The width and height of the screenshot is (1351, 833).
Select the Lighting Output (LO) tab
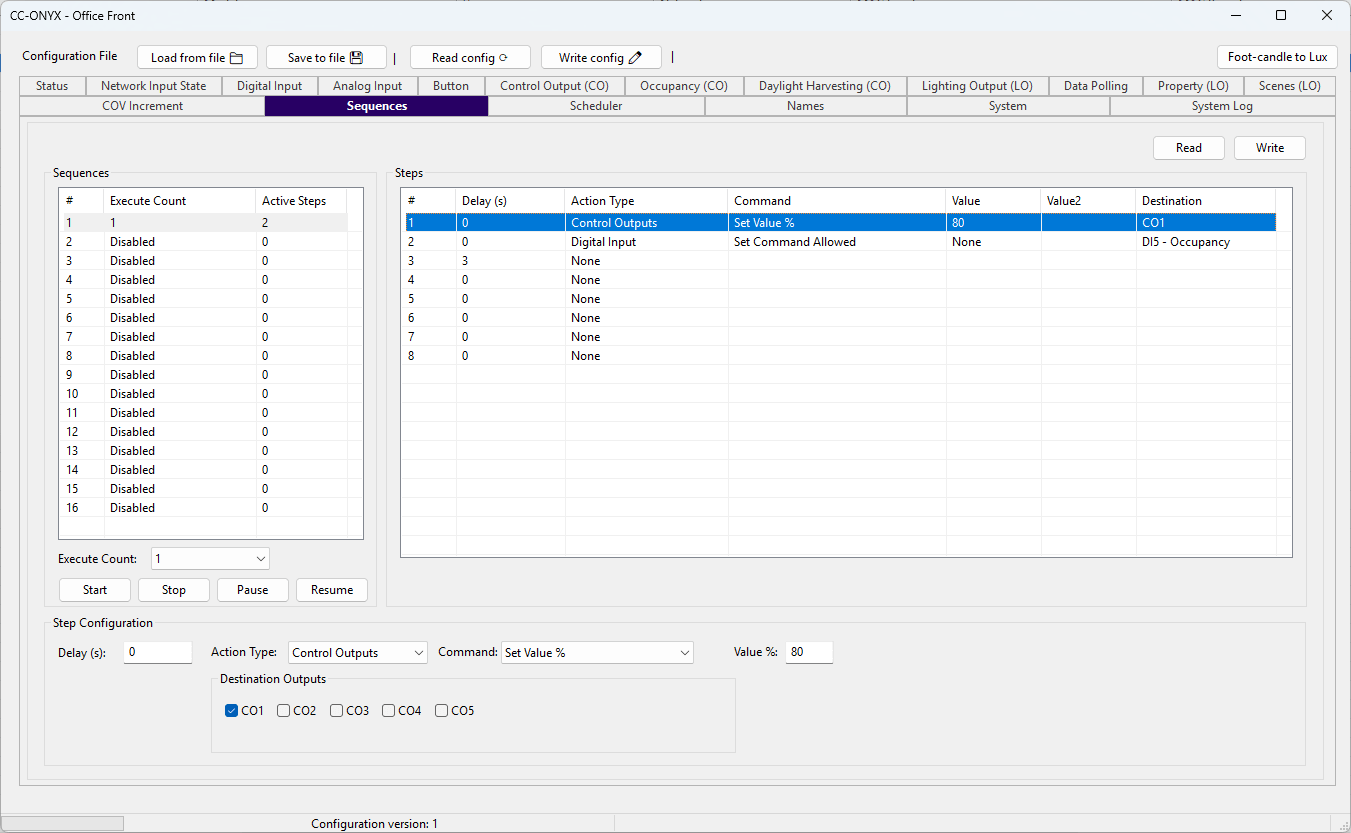coord(977,86)
